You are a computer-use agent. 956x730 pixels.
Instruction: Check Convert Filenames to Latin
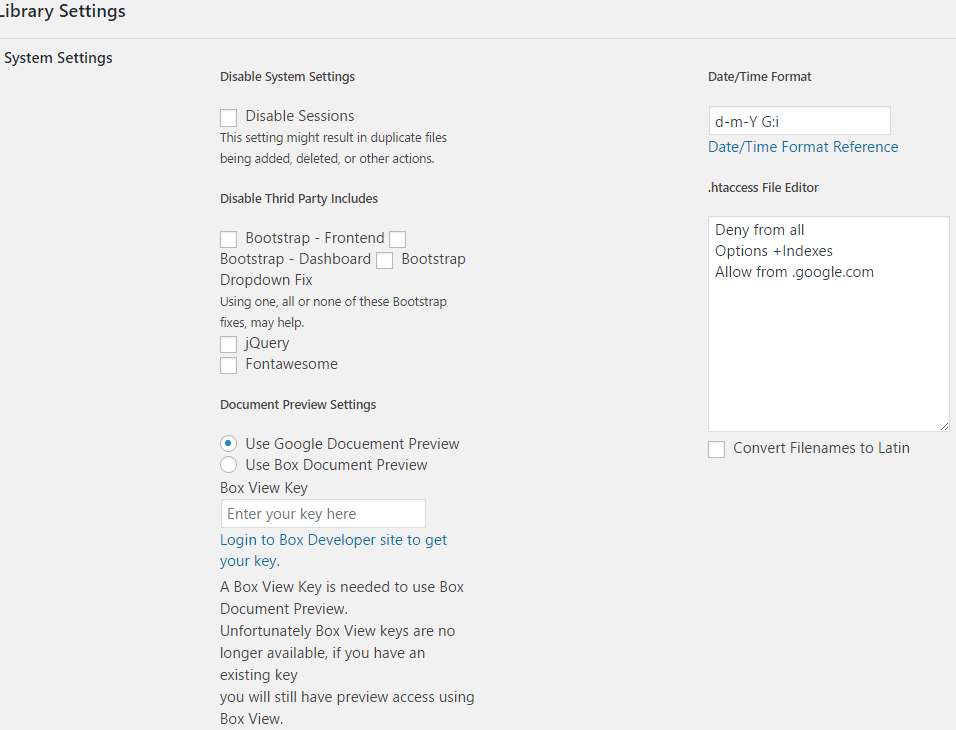pyautogui.click(x=716, y=449)
